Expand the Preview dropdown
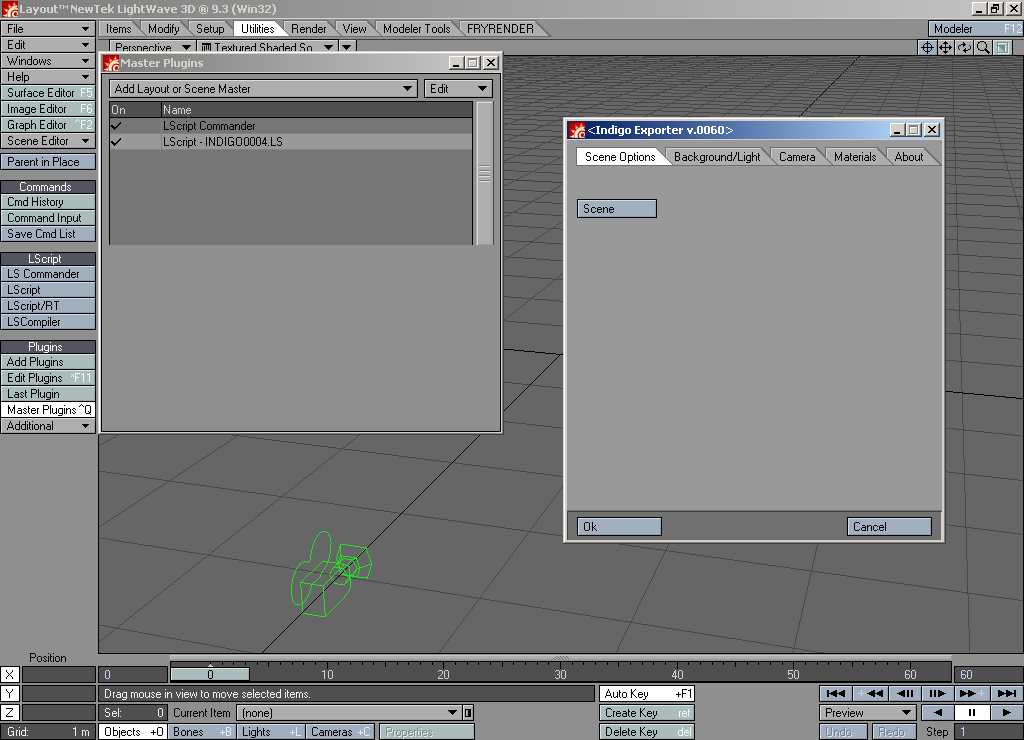The image size is (1024, 740). click(x=867, y=713)
